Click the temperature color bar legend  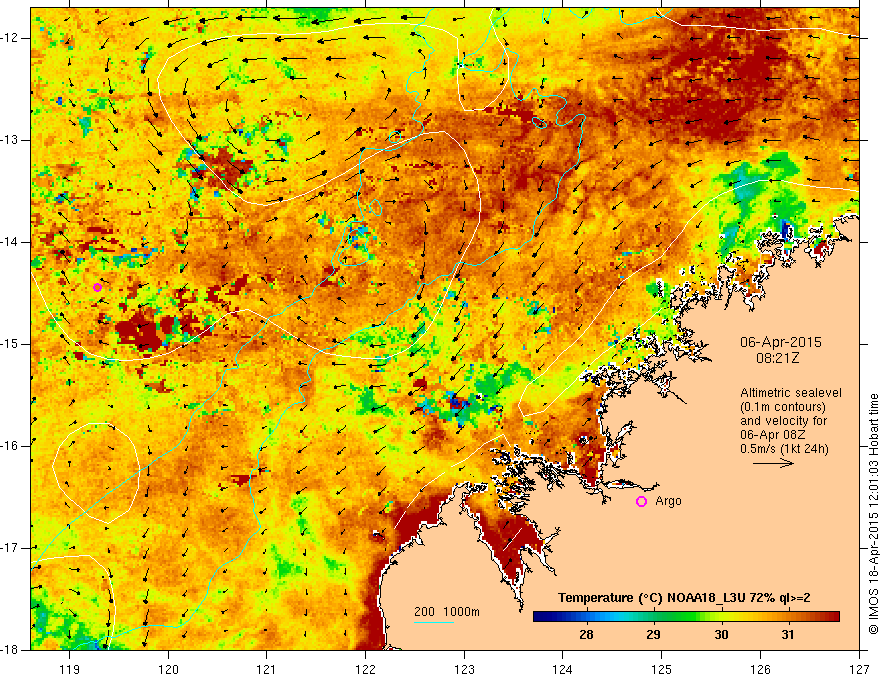pyautogui.click(x=686, y=617)
